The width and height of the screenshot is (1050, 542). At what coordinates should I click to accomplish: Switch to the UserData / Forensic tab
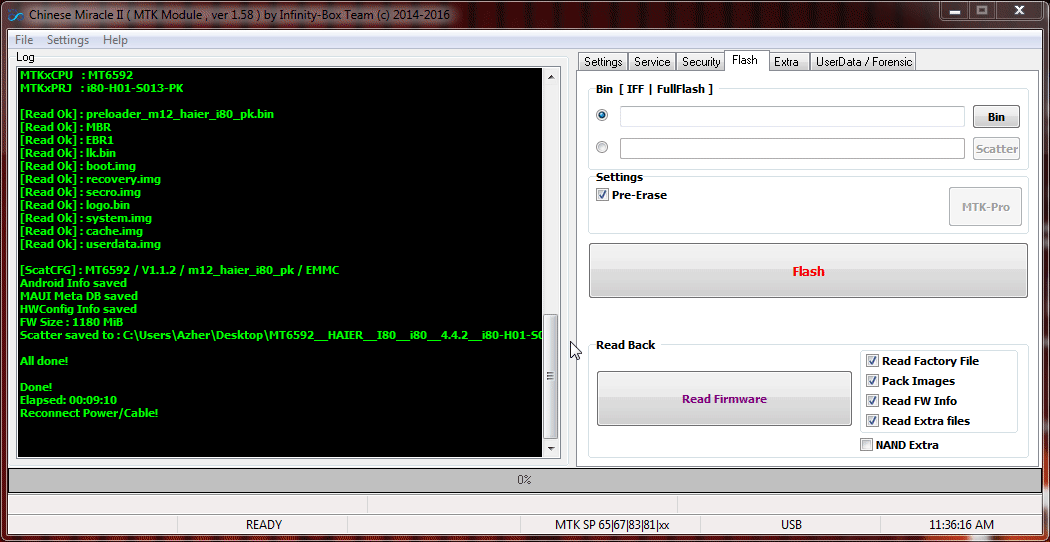click(863, 62)
